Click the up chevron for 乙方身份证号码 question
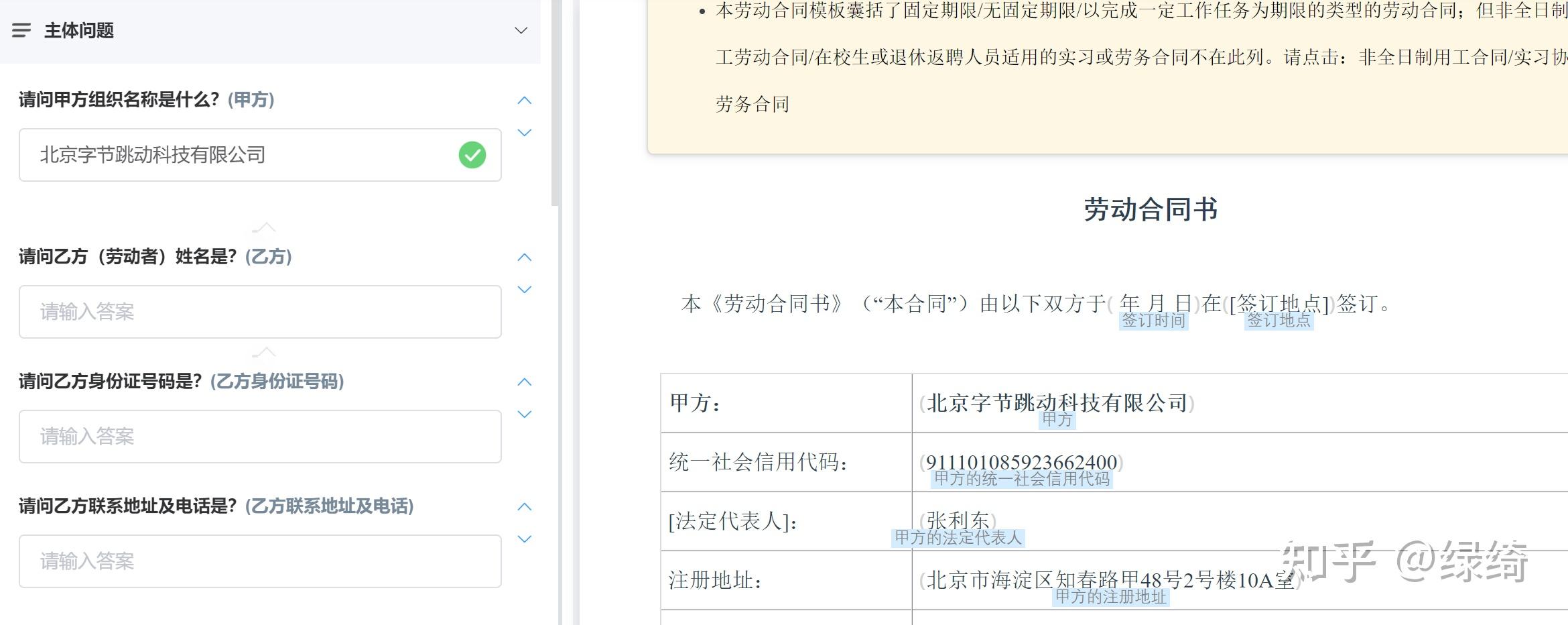This screenshot has height=625, width=1568. 525,382
